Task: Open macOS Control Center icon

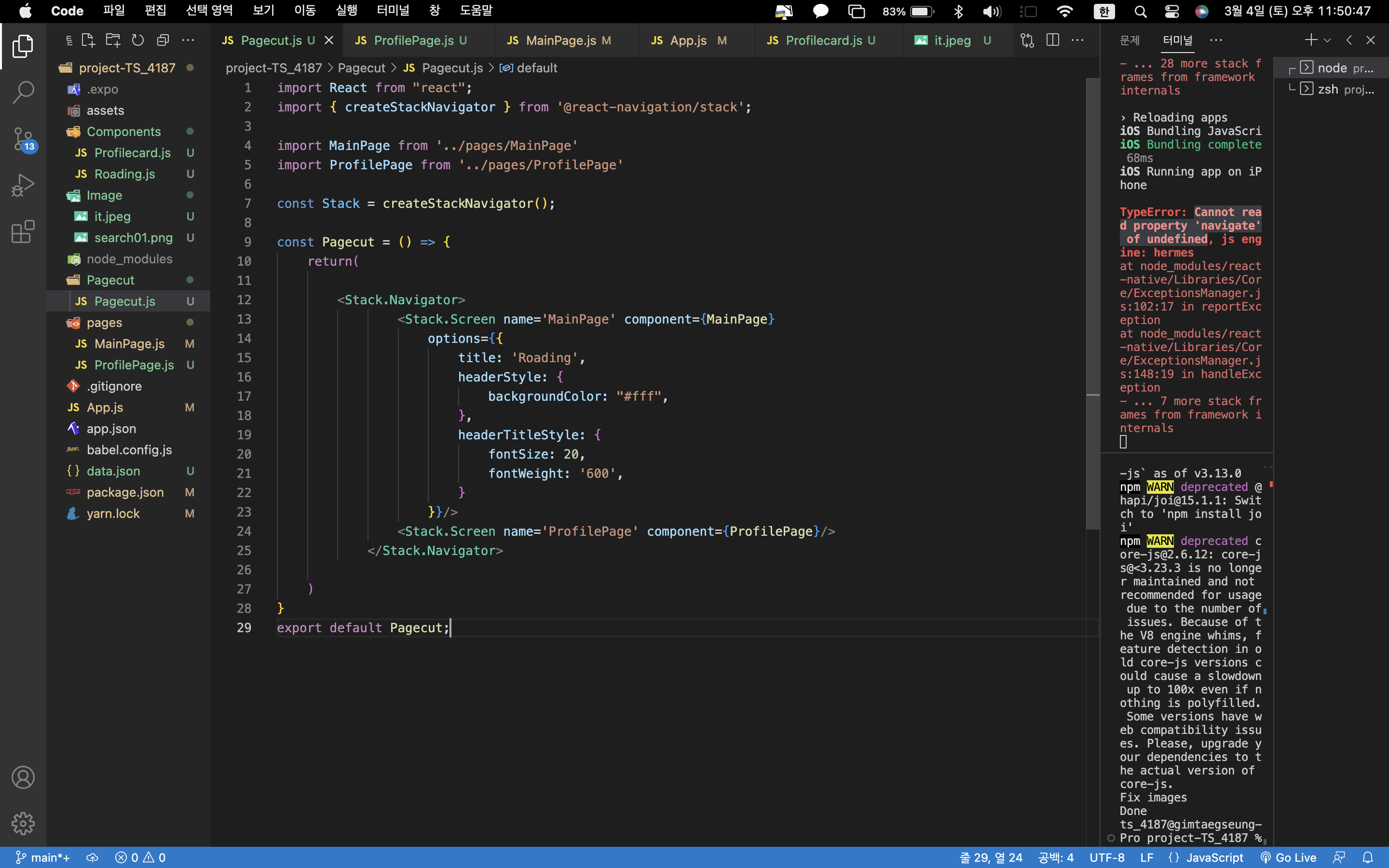Action: (x=1171, y=11)
